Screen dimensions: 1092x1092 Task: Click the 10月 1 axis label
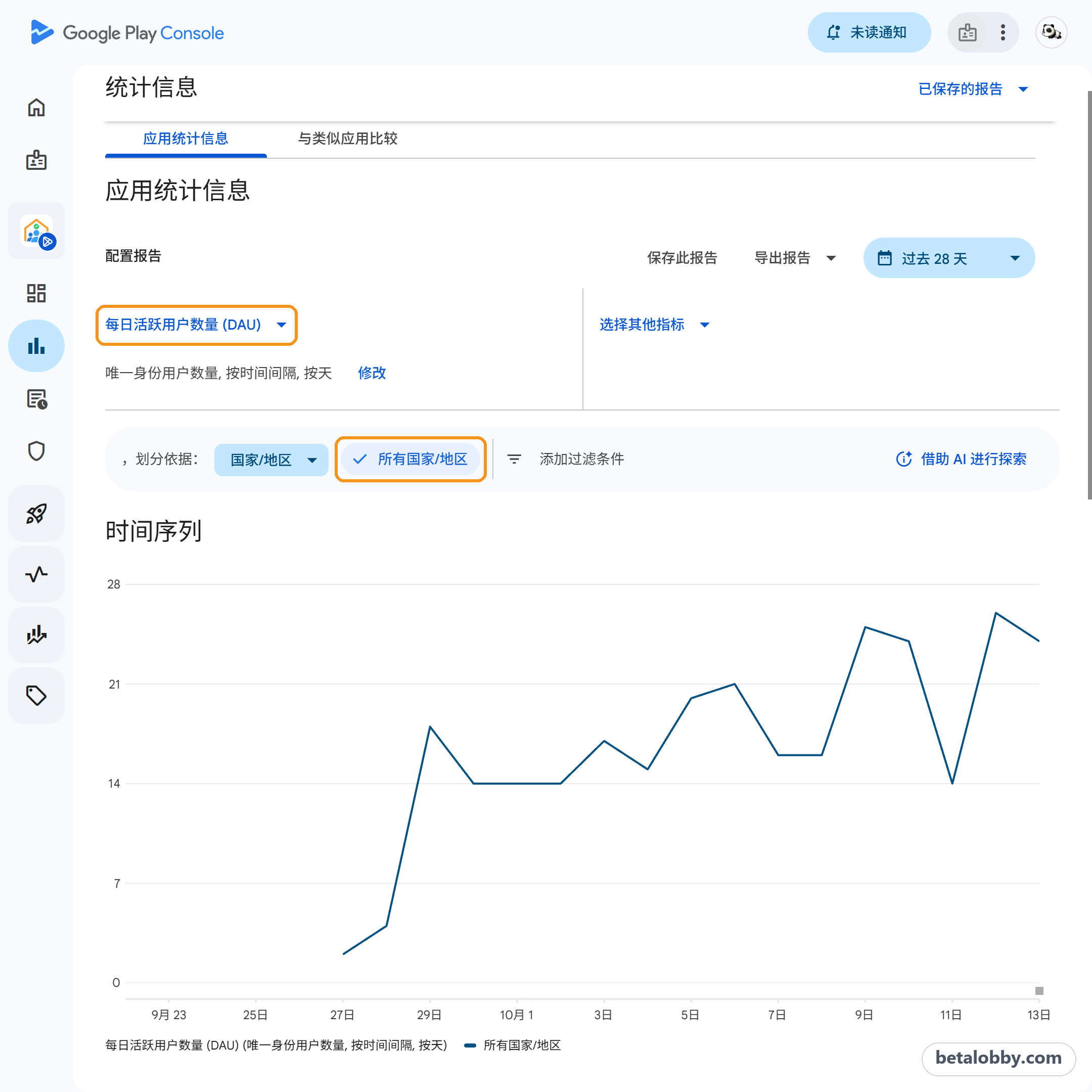[516, 1015]
